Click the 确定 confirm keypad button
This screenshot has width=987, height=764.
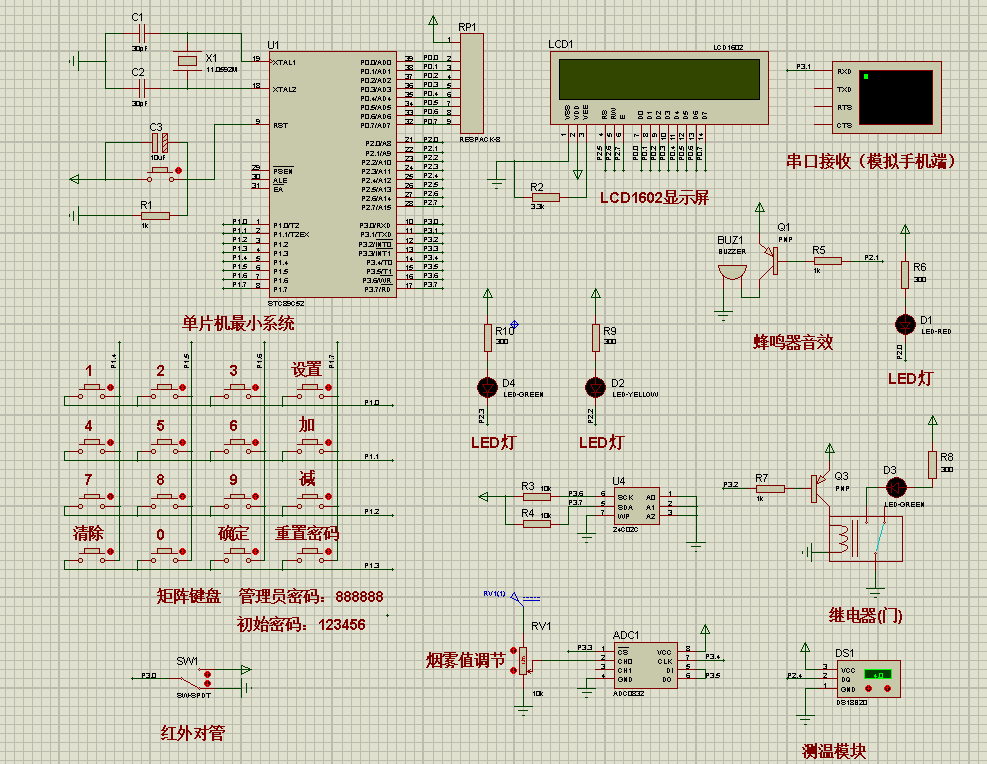tap(239, 552)
